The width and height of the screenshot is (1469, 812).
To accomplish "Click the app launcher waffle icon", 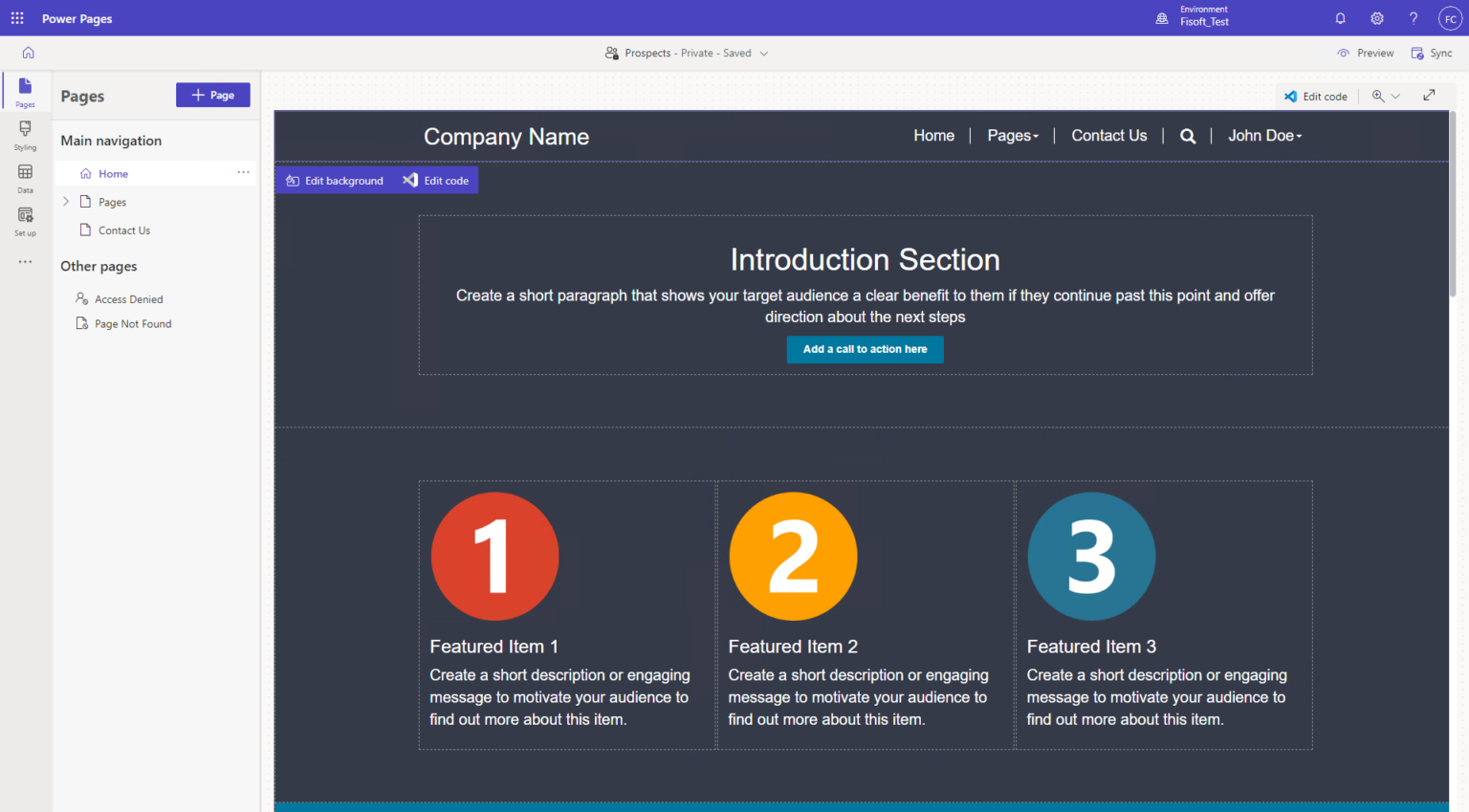I will coord(17,17).
